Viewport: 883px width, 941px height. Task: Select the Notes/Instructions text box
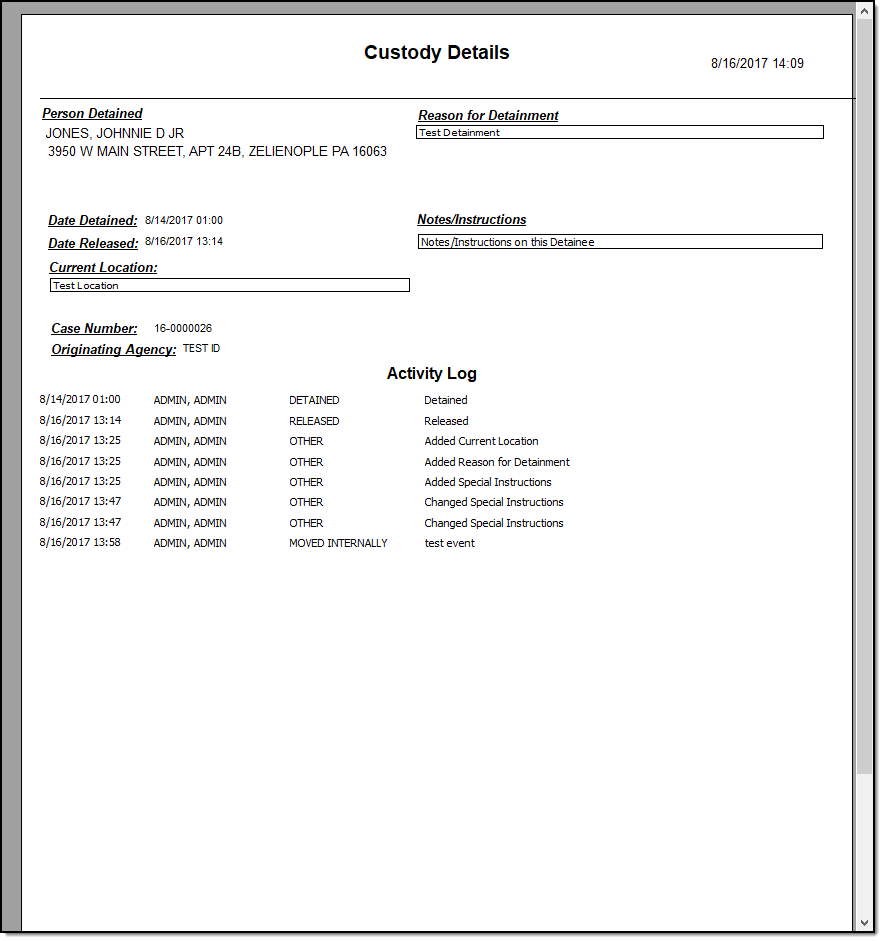619,242
